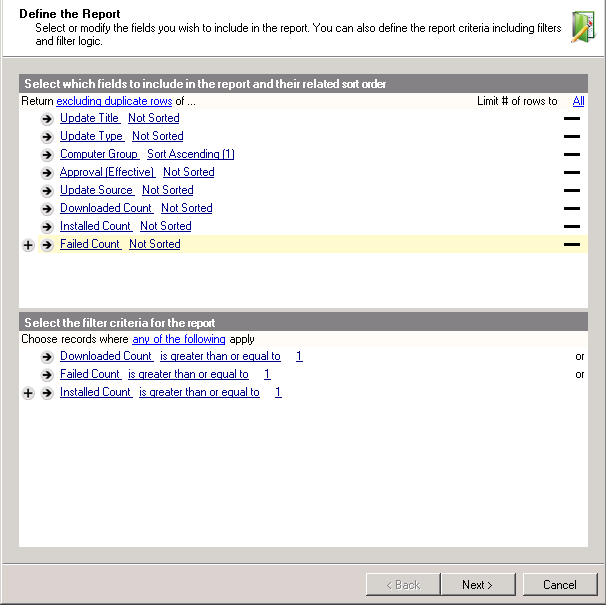
Task: Click the Update Title field link
Action: (90, 118)
